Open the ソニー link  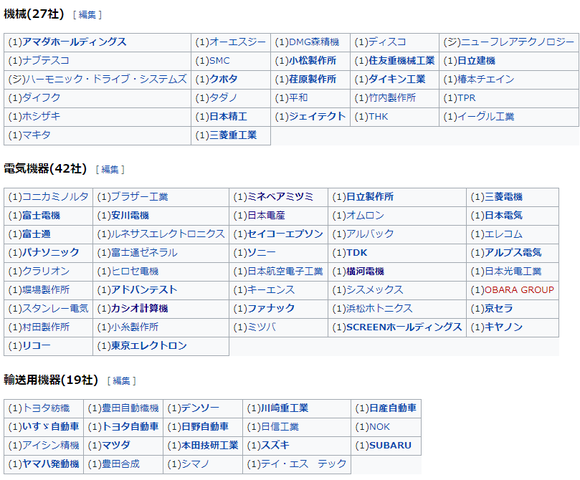261,253
